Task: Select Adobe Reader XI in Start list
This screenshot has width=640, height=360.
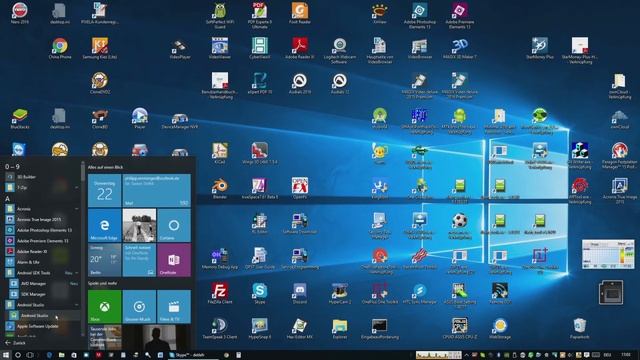Action: [x=41, y=251]
